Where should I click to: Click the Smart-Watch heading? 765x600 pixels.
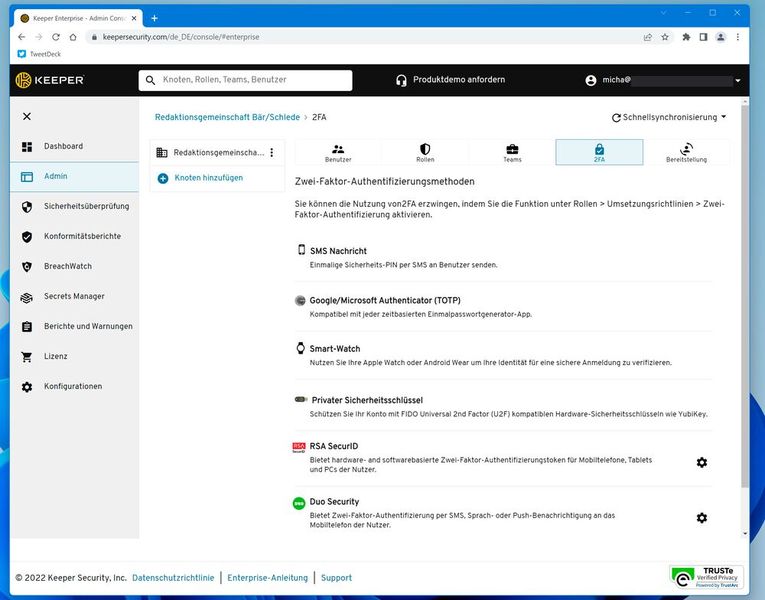[335, 349]
